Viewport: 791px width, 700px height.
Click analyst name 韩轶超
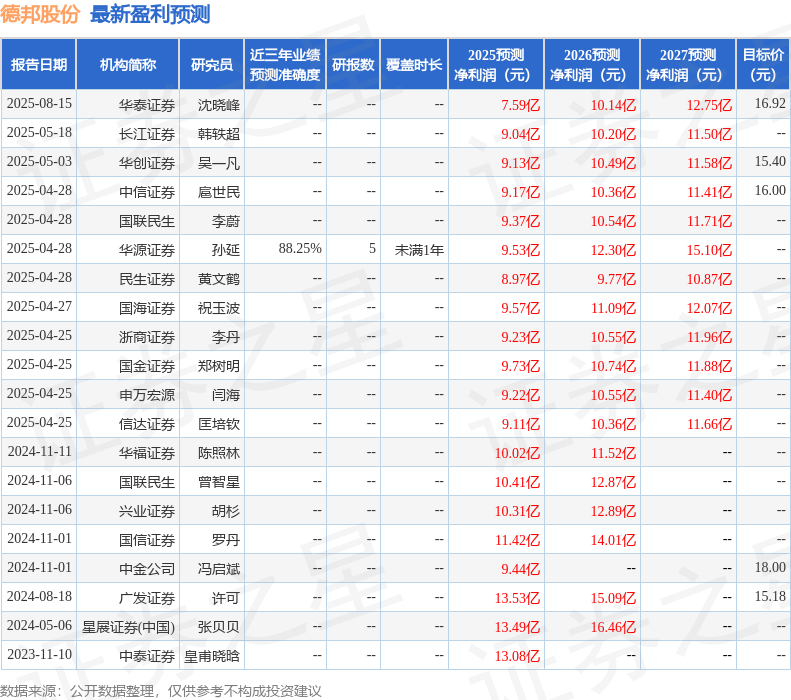click(x=218, y=134)
